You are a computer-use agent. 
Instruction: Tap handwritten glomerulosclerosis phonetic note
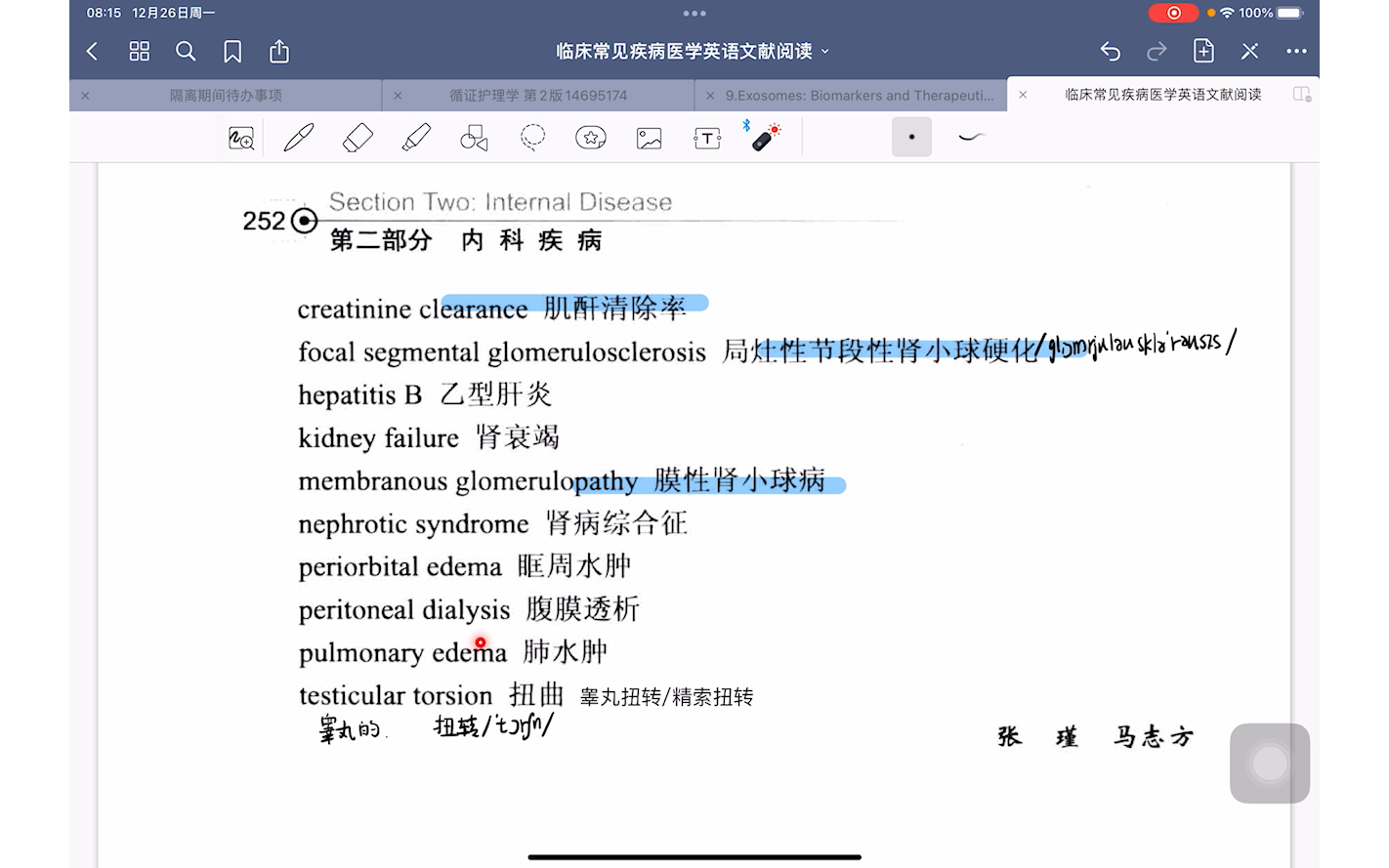click(1138, 343)
